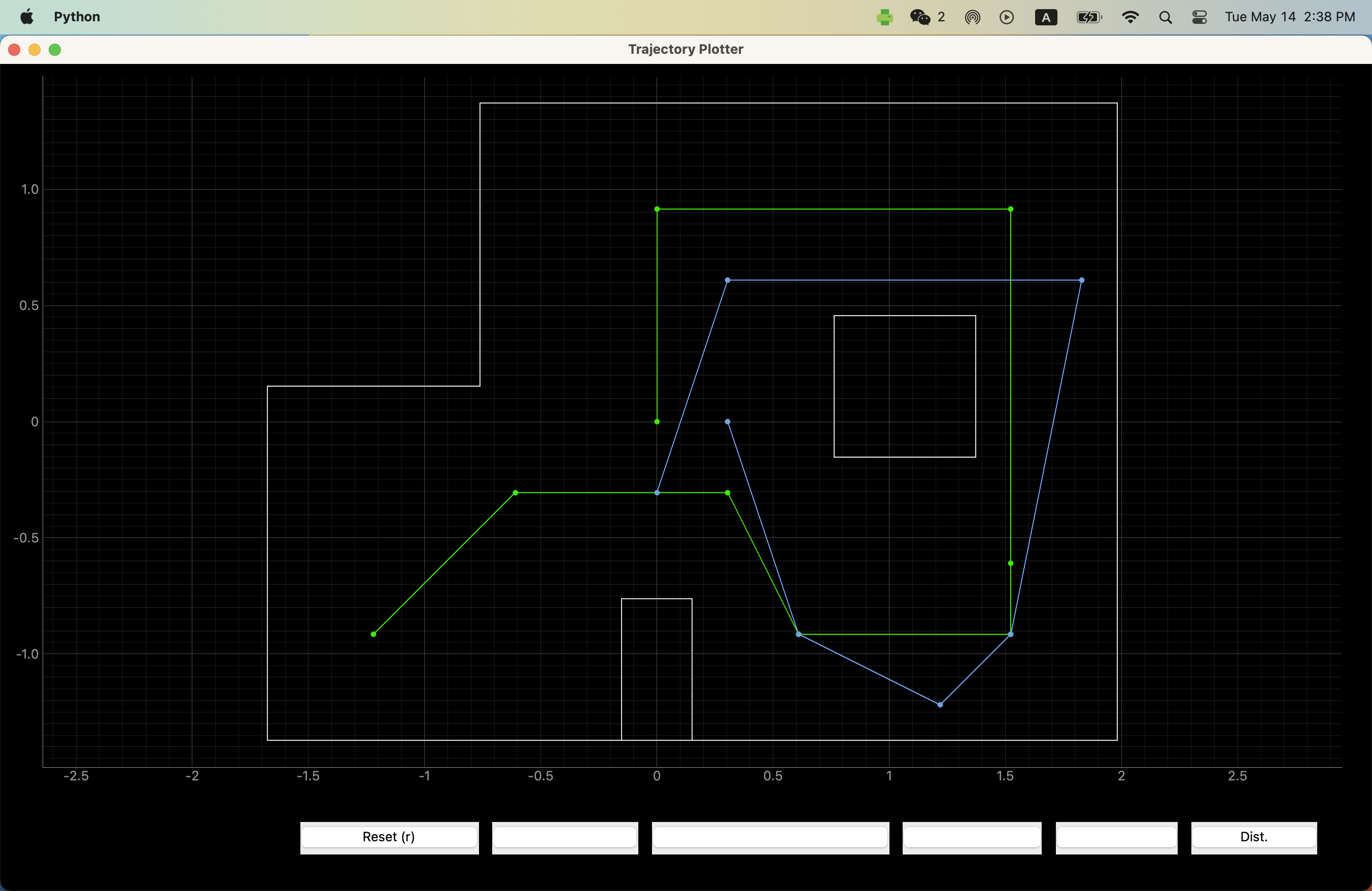The width and height of the screenshot is (1372, 891).
Task: Select the green waypoint at x=0.3, y=-0.3
Action: point(728,493)
